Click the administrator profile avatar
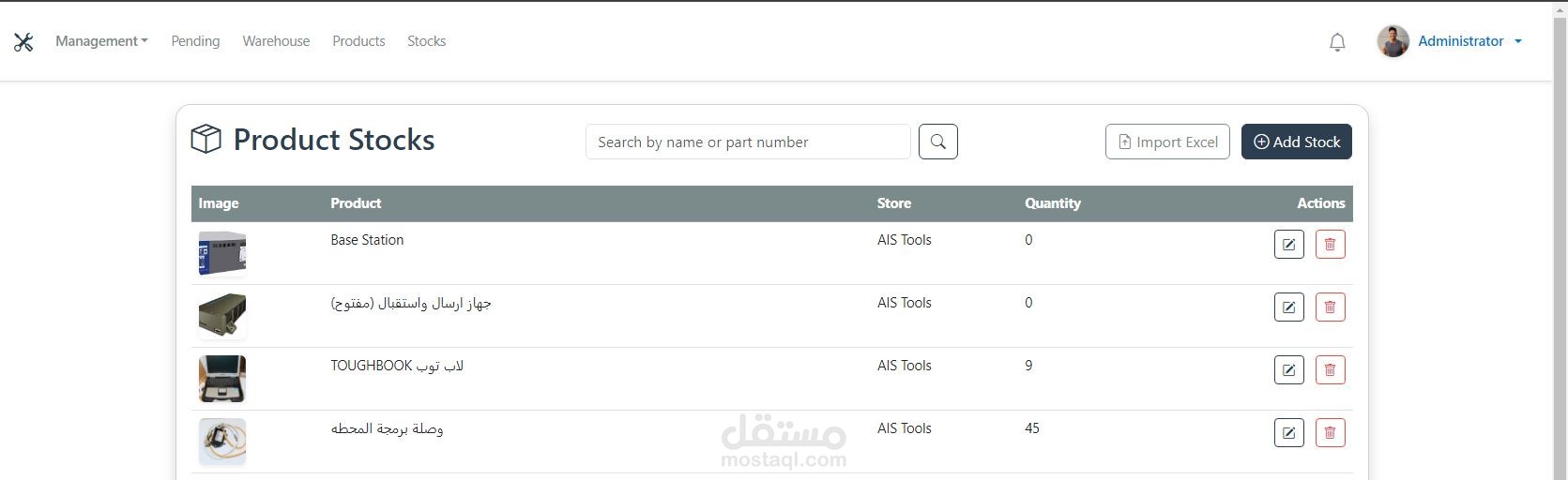 pyautogui.click(x=1393, y=41)
